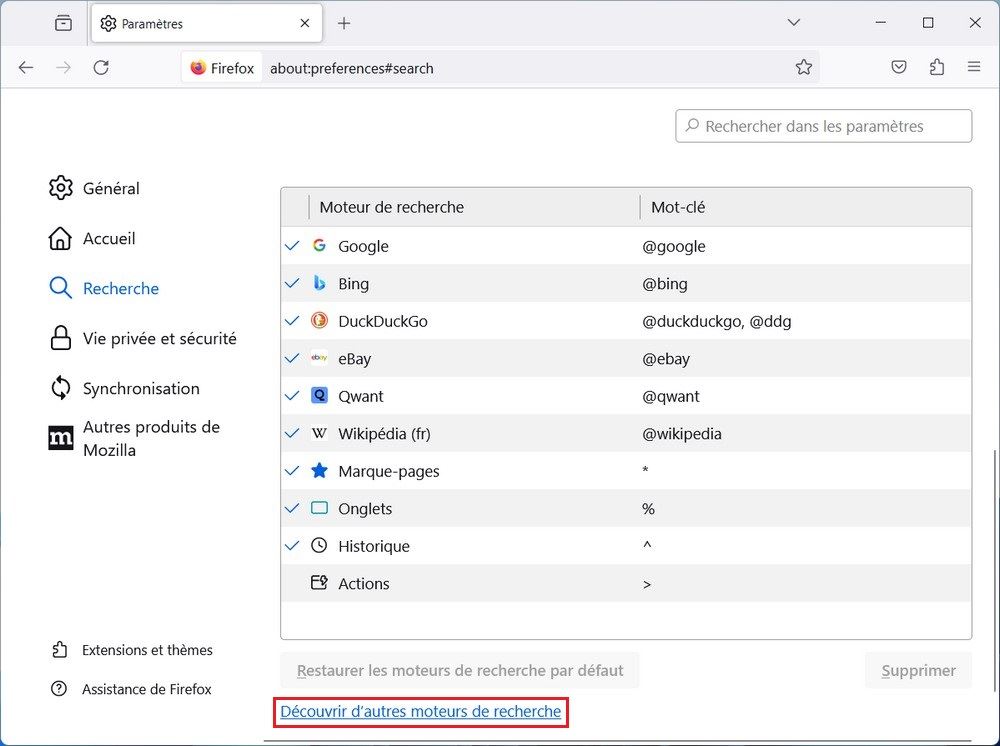Click Découvrir d'autres moteurs de recherche link

tap(420, 712)
